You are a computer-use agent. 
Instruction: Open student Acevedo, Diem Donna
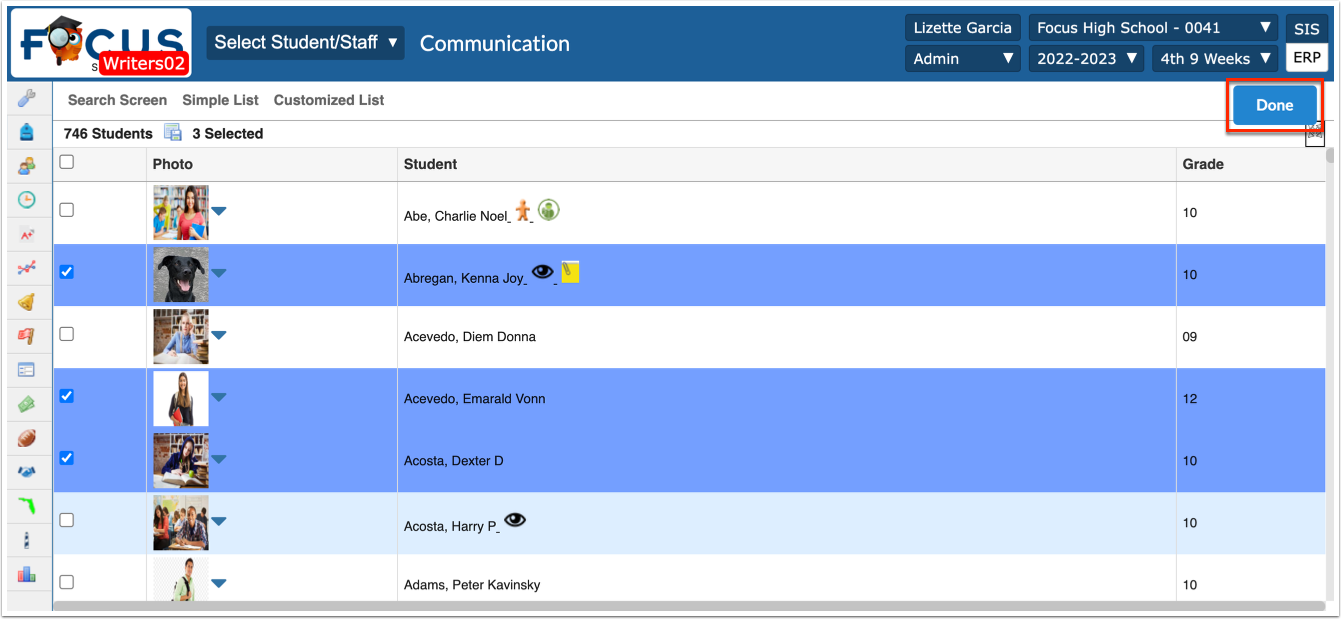[x=470, y=337]
